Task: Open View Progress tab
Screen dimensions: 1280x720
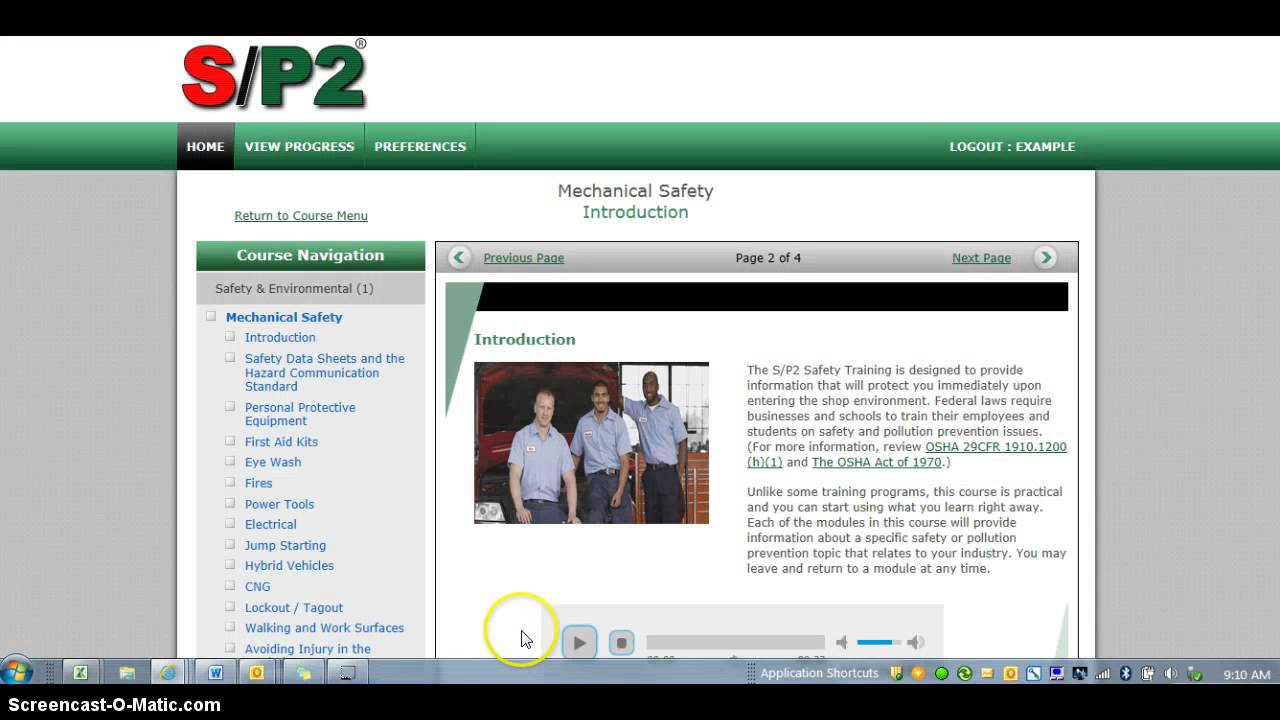Action: click(299, 146)
